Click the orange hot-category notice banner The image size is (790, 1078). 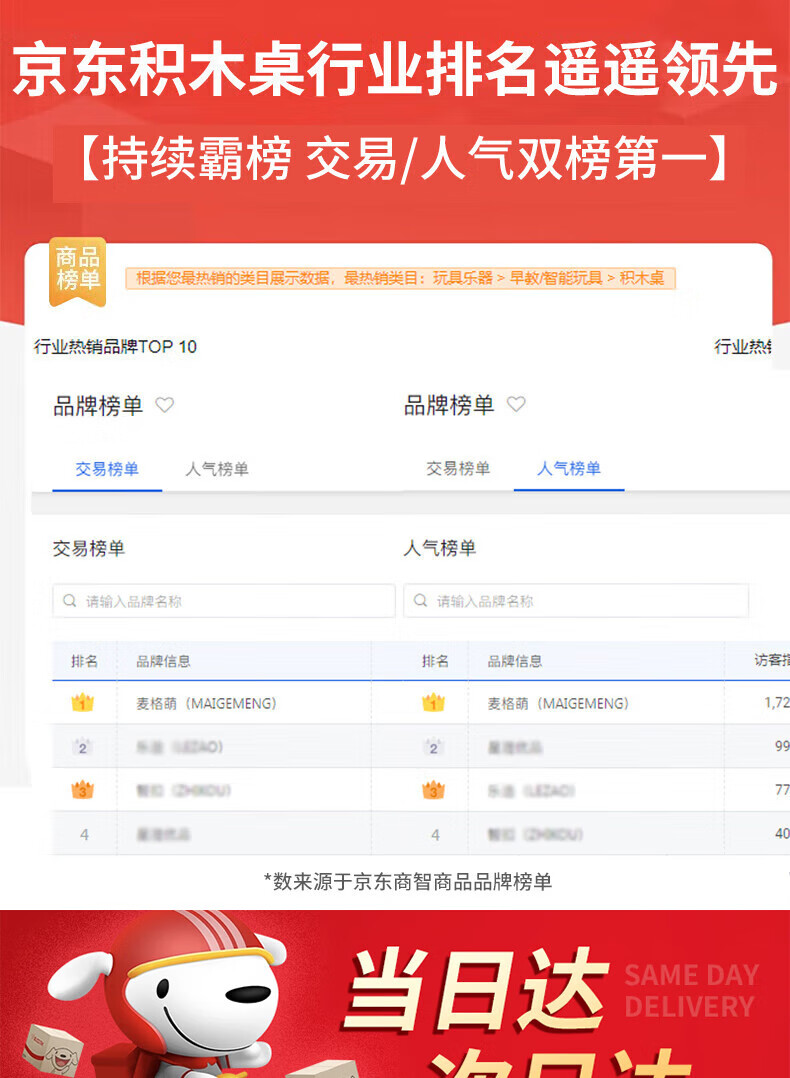tap(401, 278)
